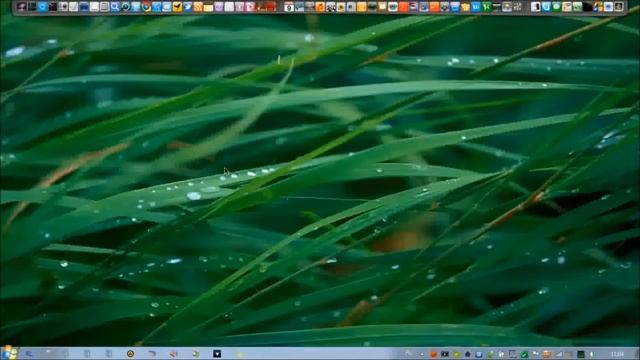Open the orange RSS feed dock icon
Viewport: 640px width, 360px height.
pos(198,7)
